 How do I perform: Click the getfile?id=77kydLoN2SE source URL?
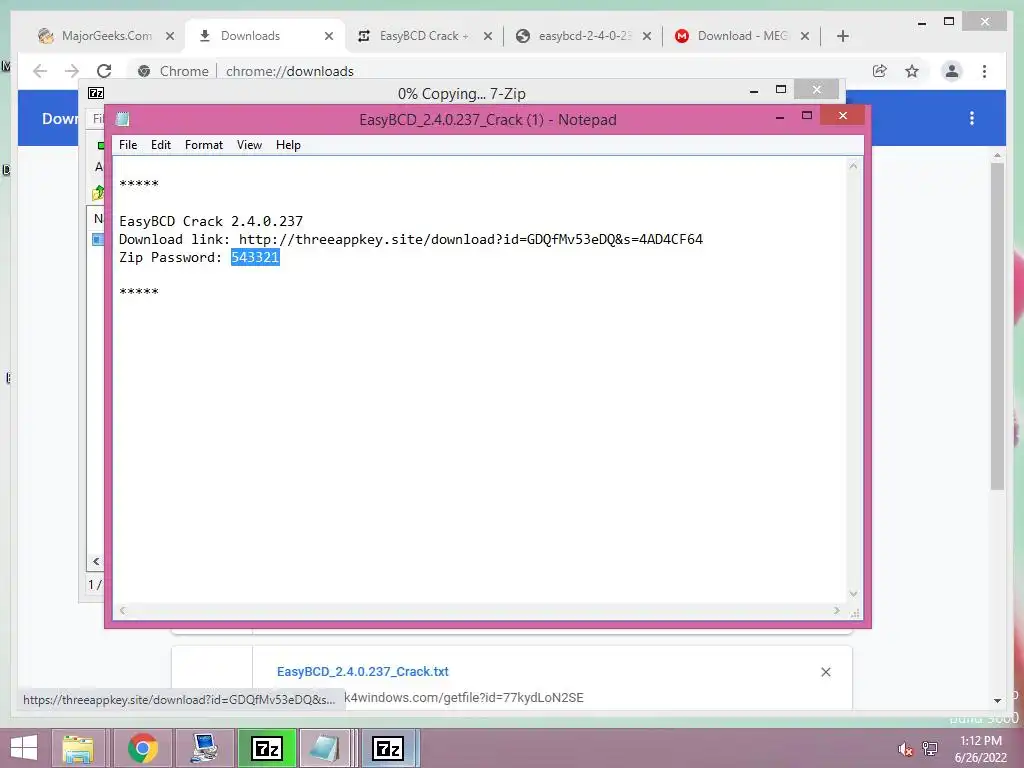(x=464, y=697)
